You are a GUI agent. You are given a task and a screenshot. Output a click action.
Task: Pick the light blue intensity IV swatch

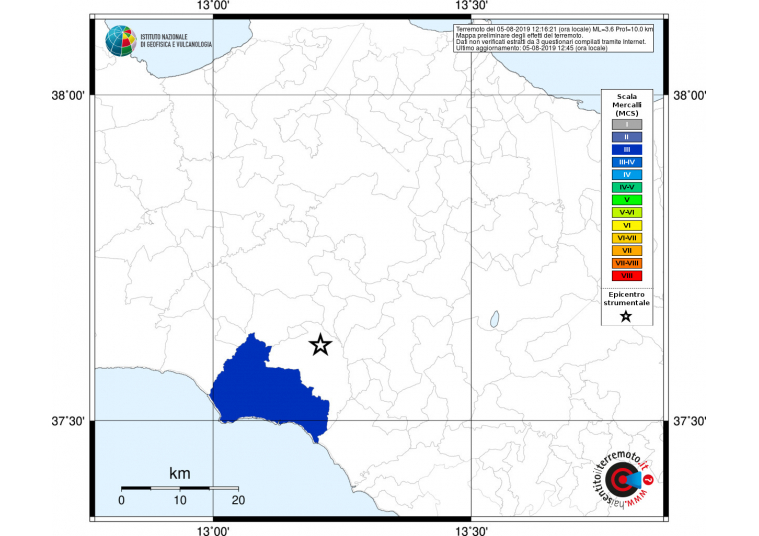coord(626,174)
